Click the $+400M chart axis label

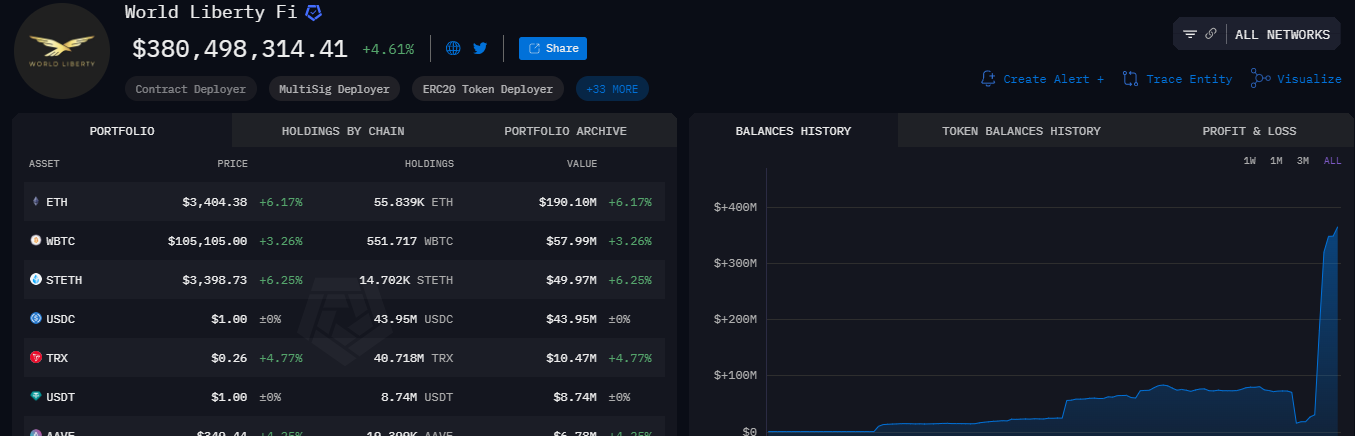[x=734, y=207]
